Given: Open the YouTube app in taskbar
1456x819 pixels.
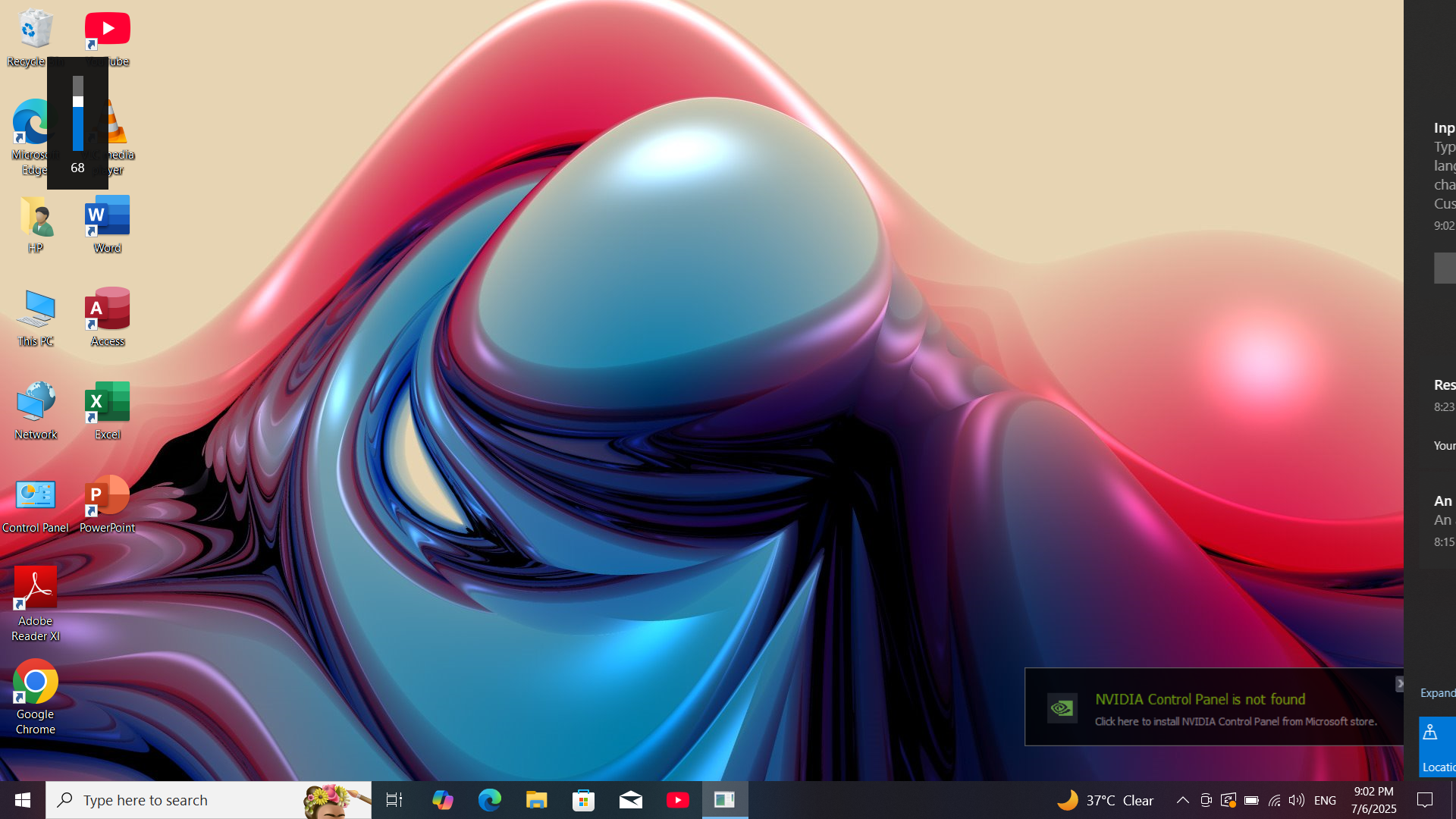Looking at the screenshot, I should [677, 800].
